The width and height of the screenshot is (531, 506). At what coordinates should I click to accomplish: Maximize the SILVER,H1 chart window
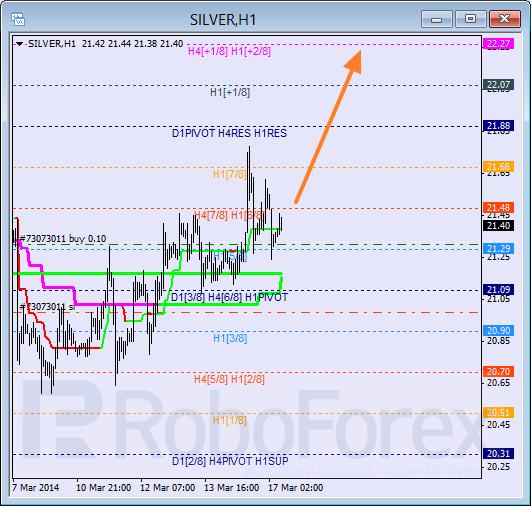(x=470, y=19)
